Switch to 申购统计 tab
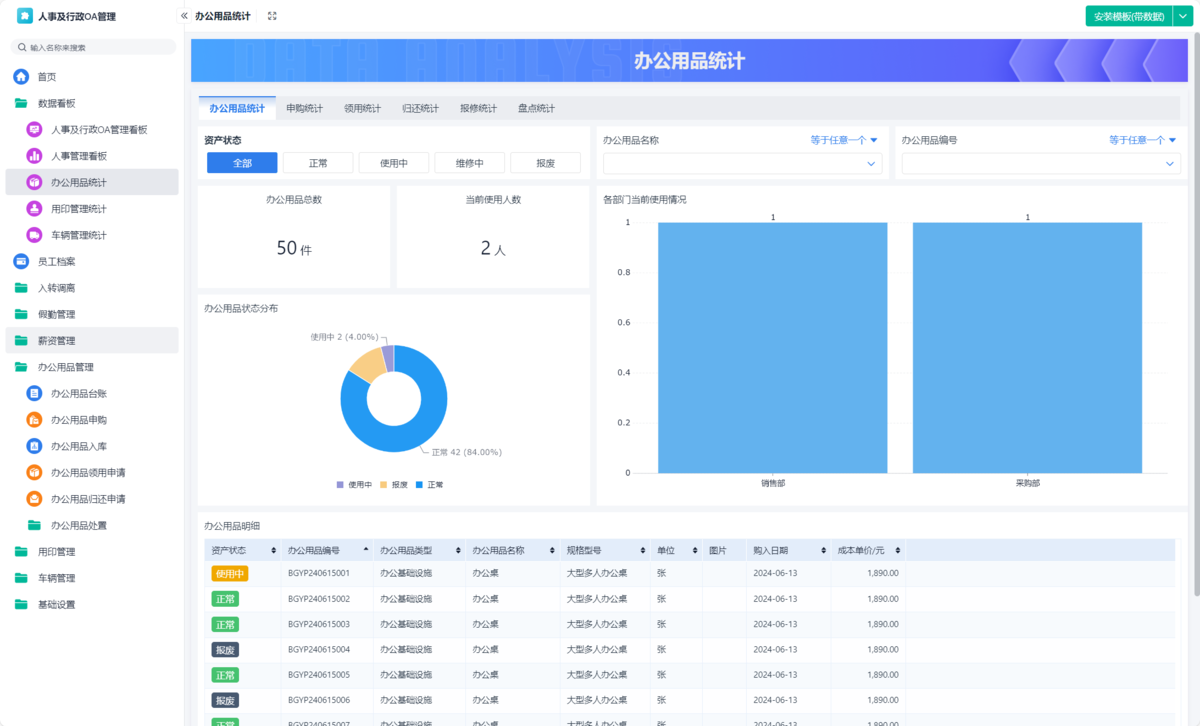The height and width of the screenshot is (726, 1200). [x=304, y=108]
